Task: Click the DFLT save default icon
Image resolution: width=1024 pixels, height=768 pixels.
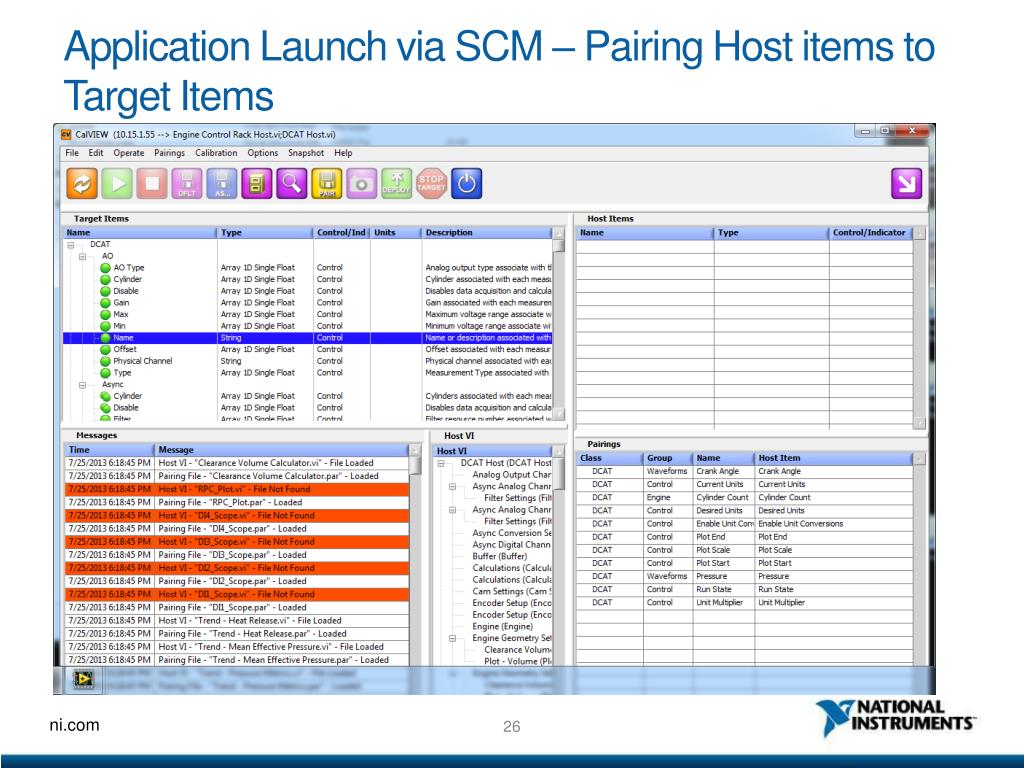Action: pos(187,184)
